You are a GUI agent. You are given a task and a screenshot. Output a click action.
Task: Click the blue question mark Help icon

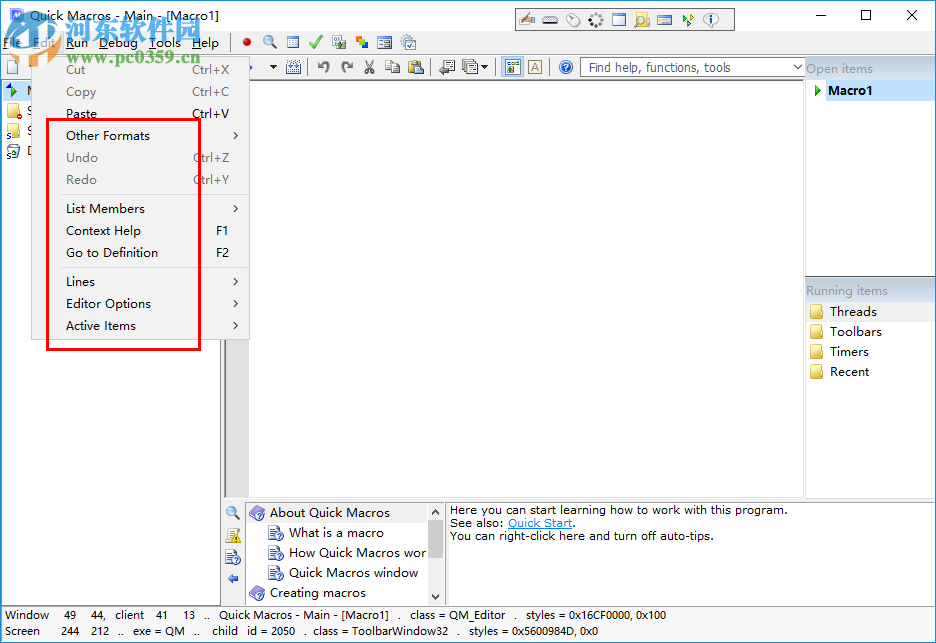pos(566,67)
